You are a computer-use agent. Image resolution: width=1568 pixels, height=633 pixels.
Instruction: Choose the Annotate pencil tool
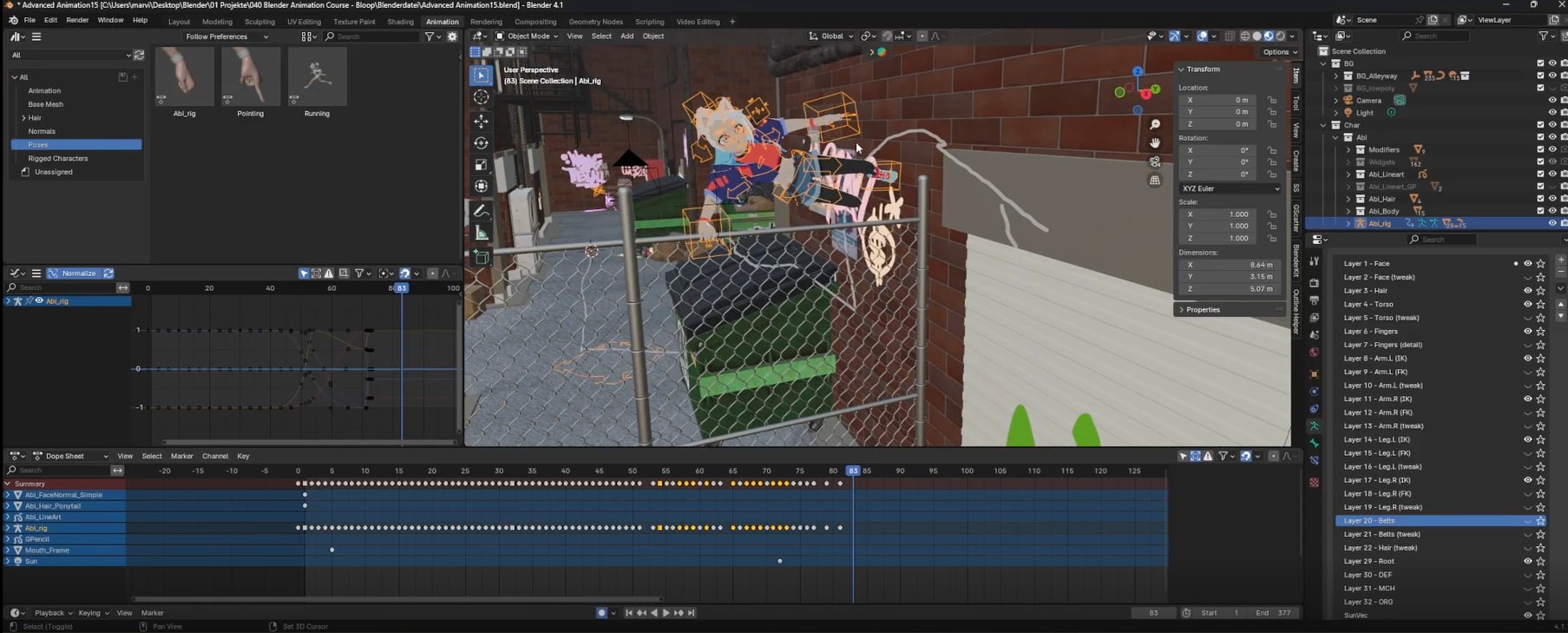(481, 211)
